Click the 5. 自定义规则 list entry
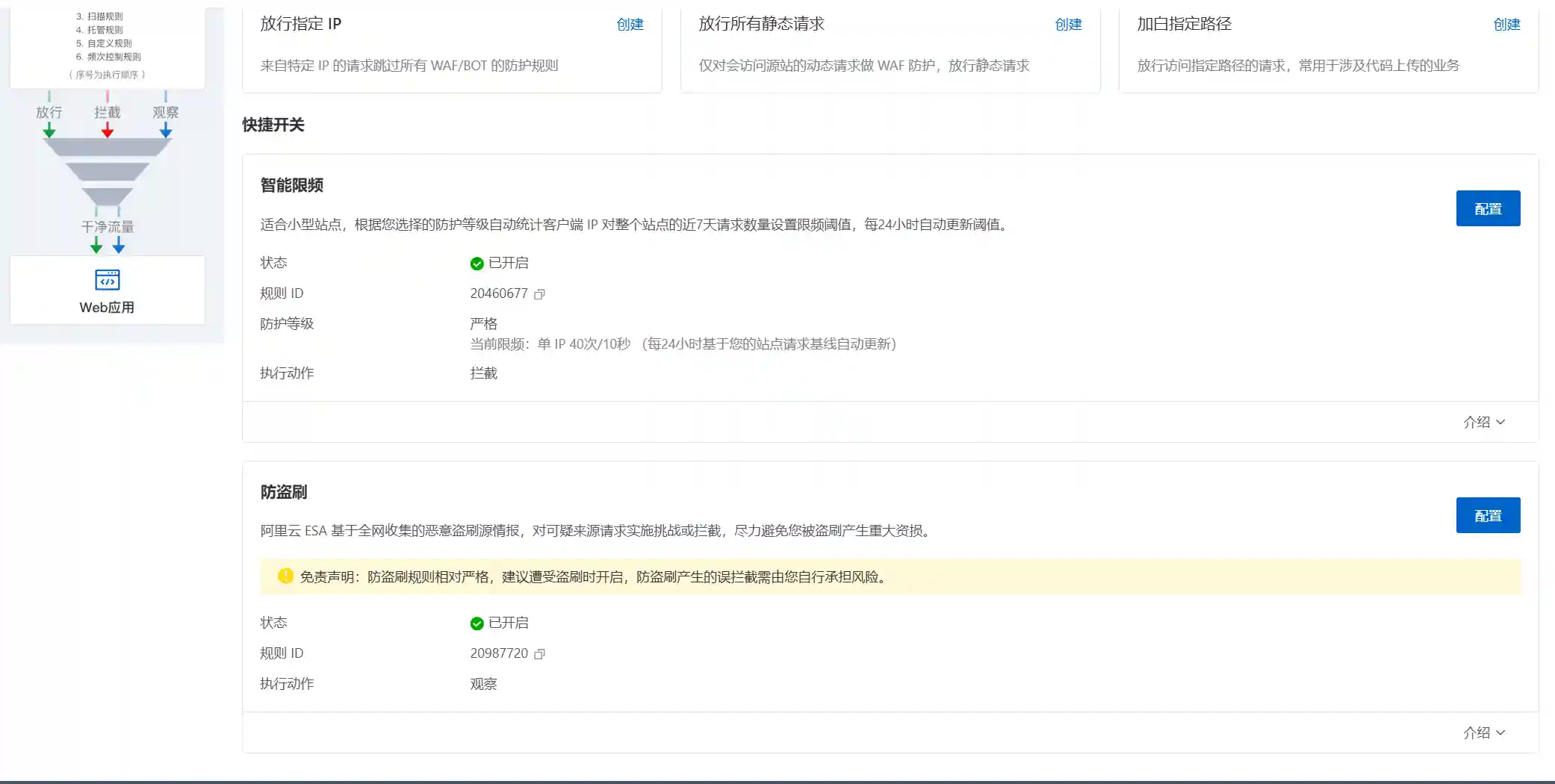The image size is (1555, 784). point(104,43)
